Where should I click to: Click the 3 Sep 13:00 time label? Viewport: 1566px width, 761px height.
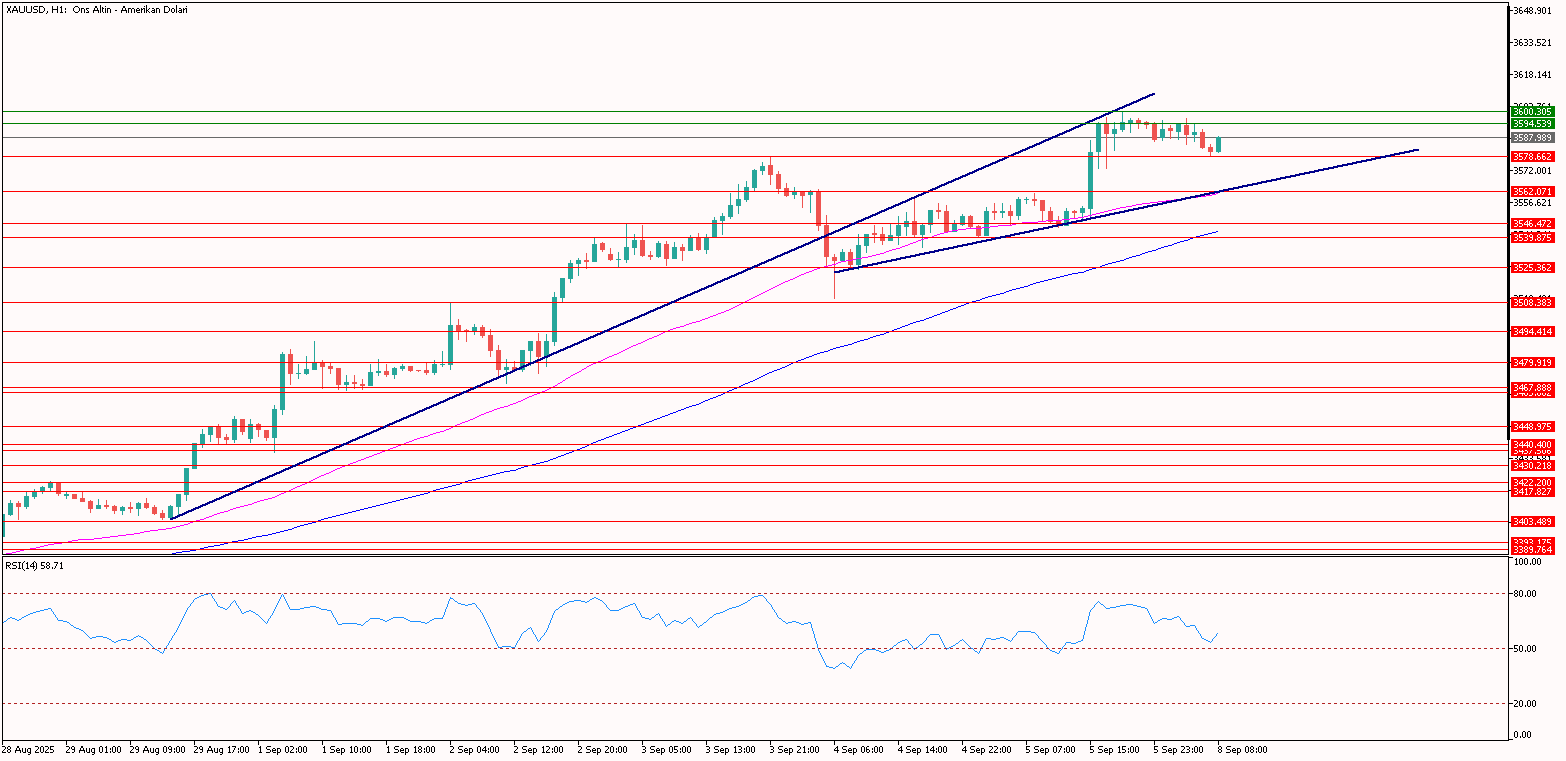pyautogui.click(x=732, y=749)
